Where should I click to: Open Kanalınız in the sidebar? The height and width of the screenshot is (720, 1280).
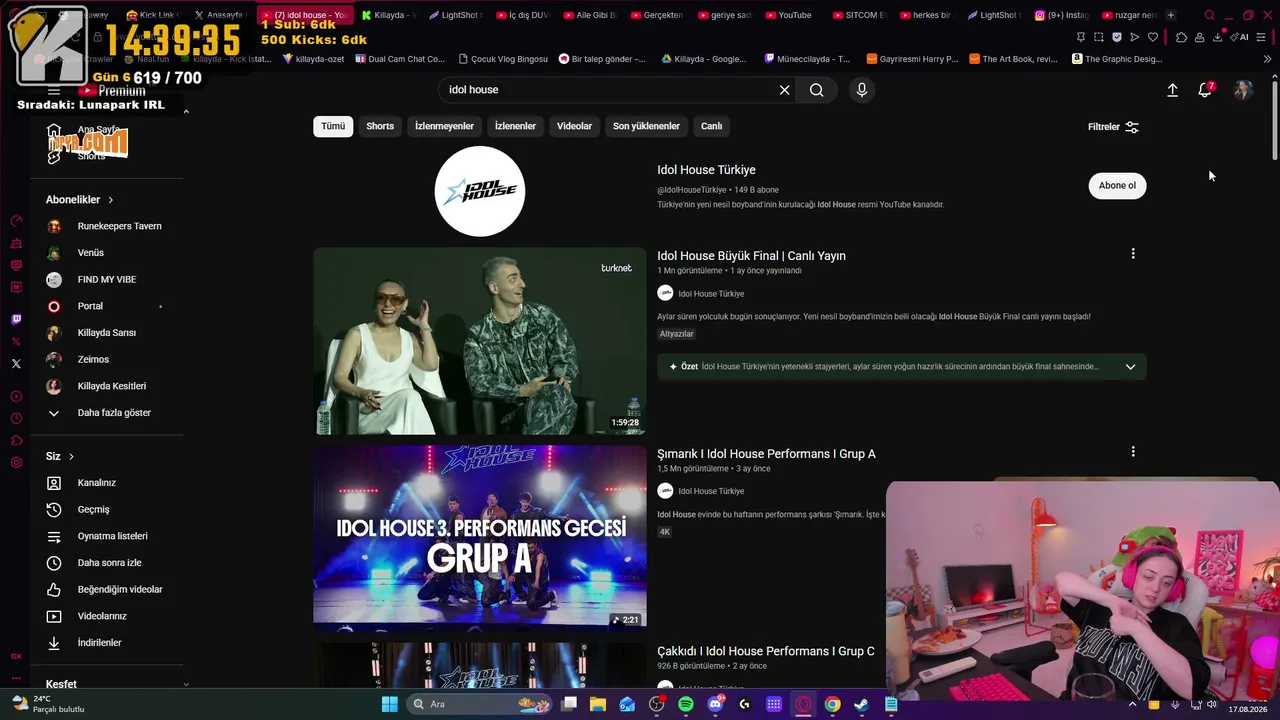(x=105, y=483)
